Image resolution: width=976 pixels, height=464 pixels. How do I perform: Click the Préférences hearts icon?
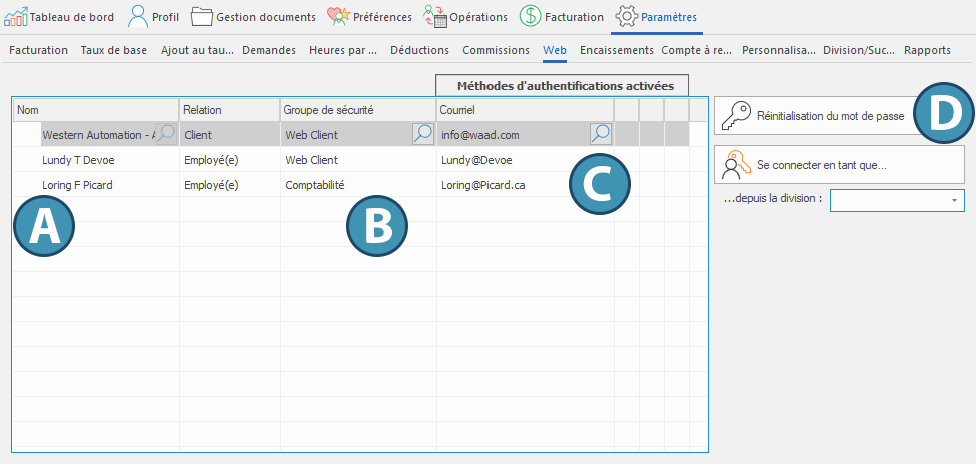click(338, 17)
